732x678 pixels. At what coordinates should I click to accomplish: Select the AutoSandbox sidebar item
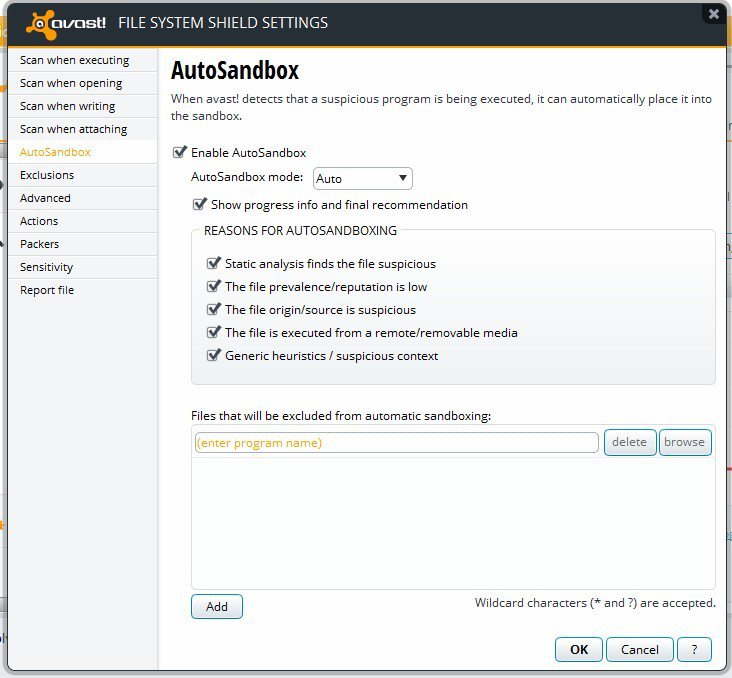click(x=83, y=152)
